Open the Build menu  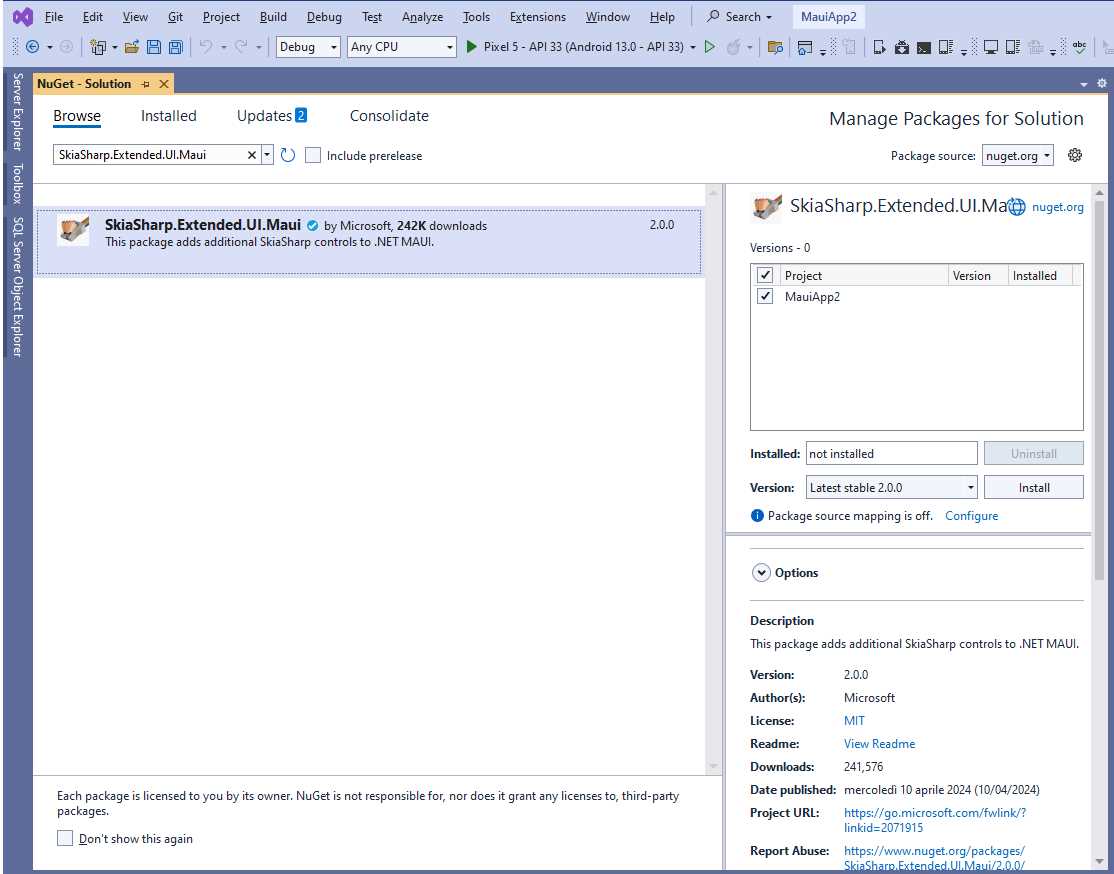273,16
